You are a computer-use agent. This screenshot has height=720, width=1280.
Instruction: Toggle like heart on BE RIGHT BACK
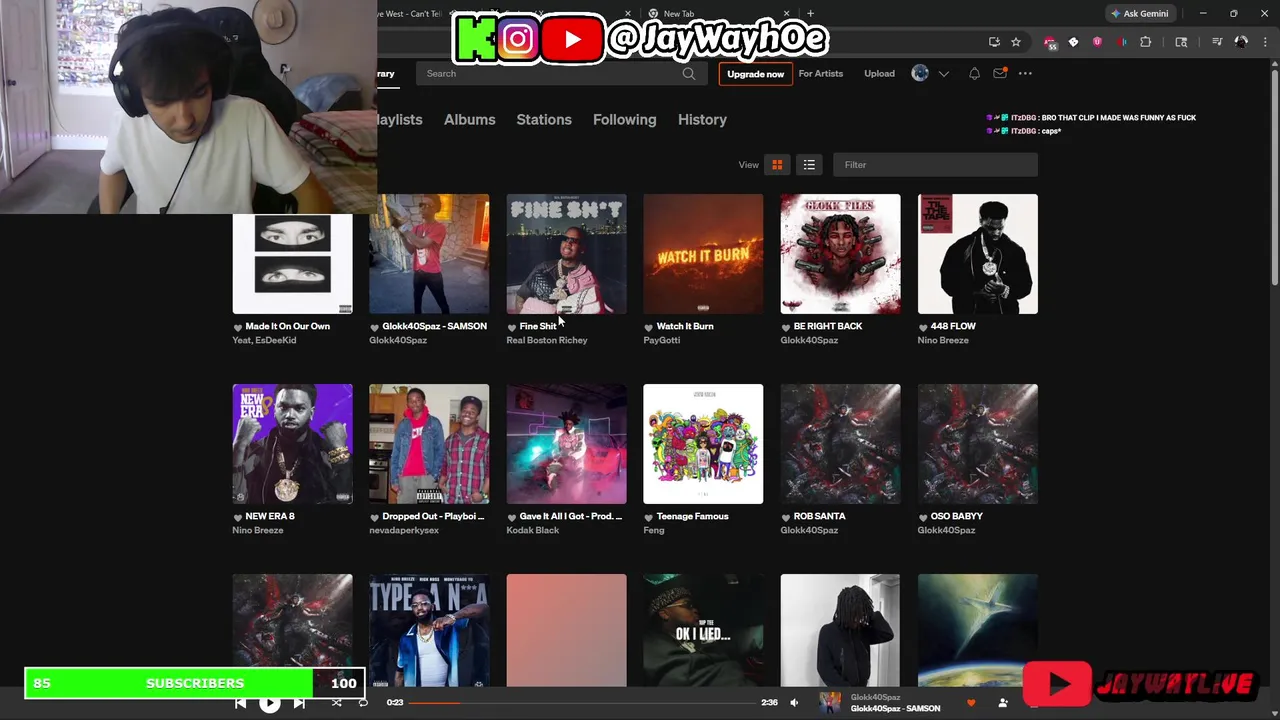pos(786,327)
